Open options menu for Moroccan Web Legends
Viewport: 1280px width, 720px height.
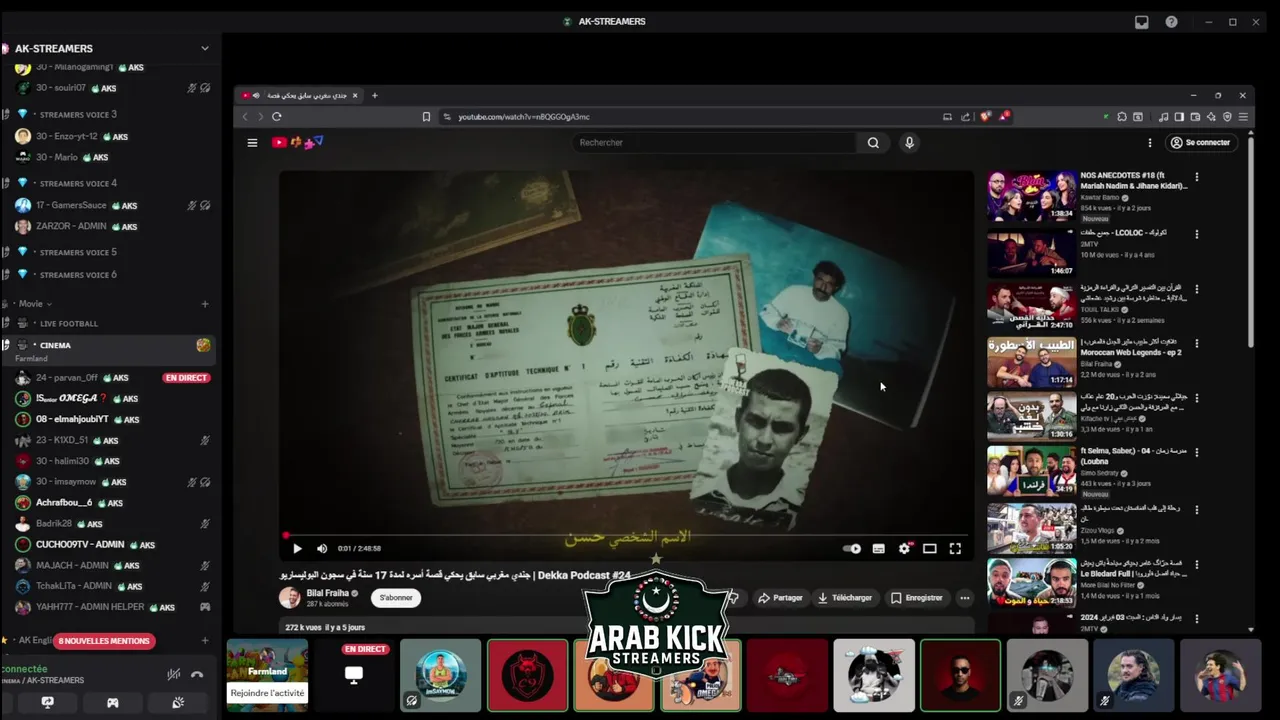[1197, 343]
